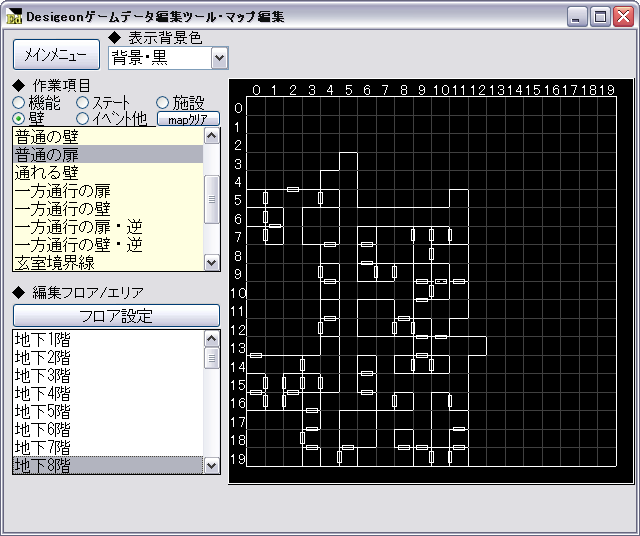The height and width of the screenshot is (536, 640).
Task: Click the scroll-up arrow of floor list
Action: point(211,338)
